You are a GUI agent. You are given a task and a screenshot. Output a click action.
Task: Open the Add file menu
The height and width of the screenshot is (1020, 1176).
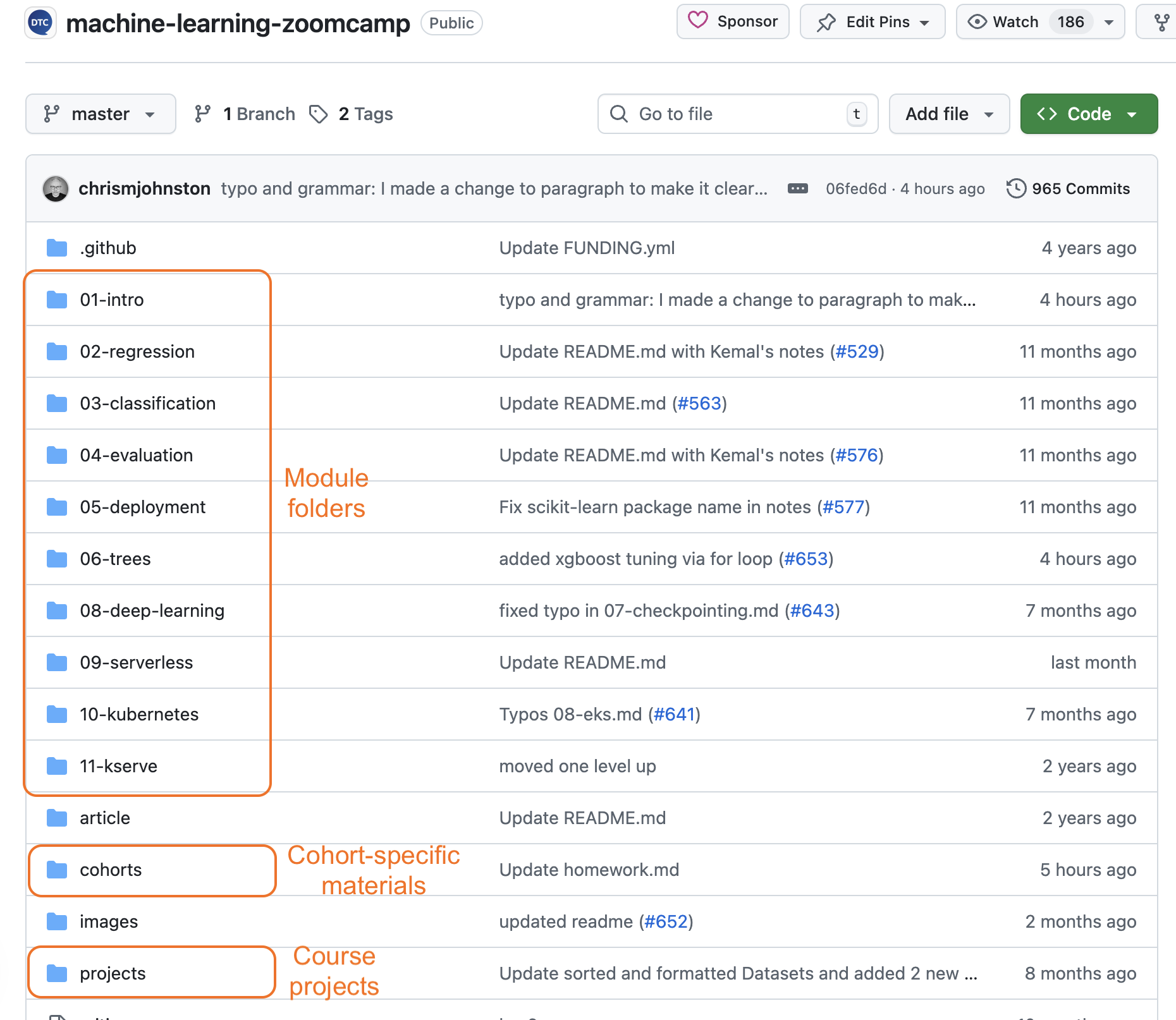click(949, 114)
